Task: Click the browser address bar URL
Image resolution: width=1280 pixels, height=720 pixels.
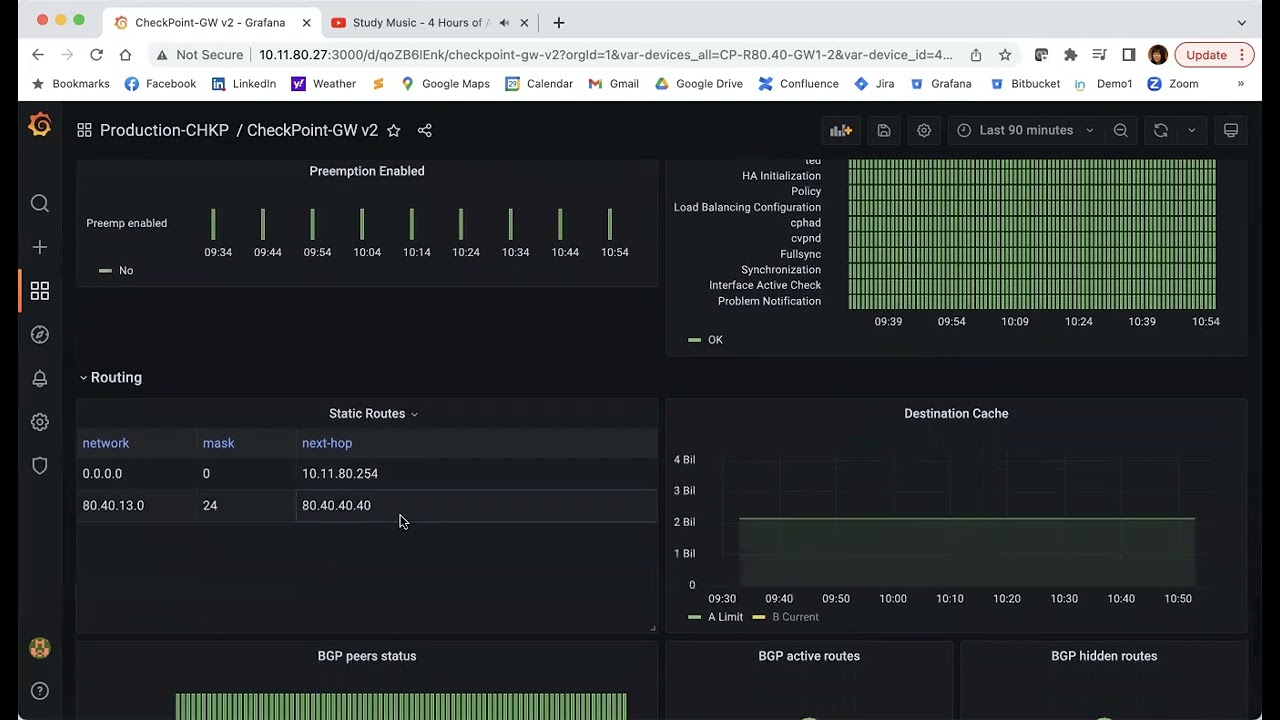Action: 605,55
